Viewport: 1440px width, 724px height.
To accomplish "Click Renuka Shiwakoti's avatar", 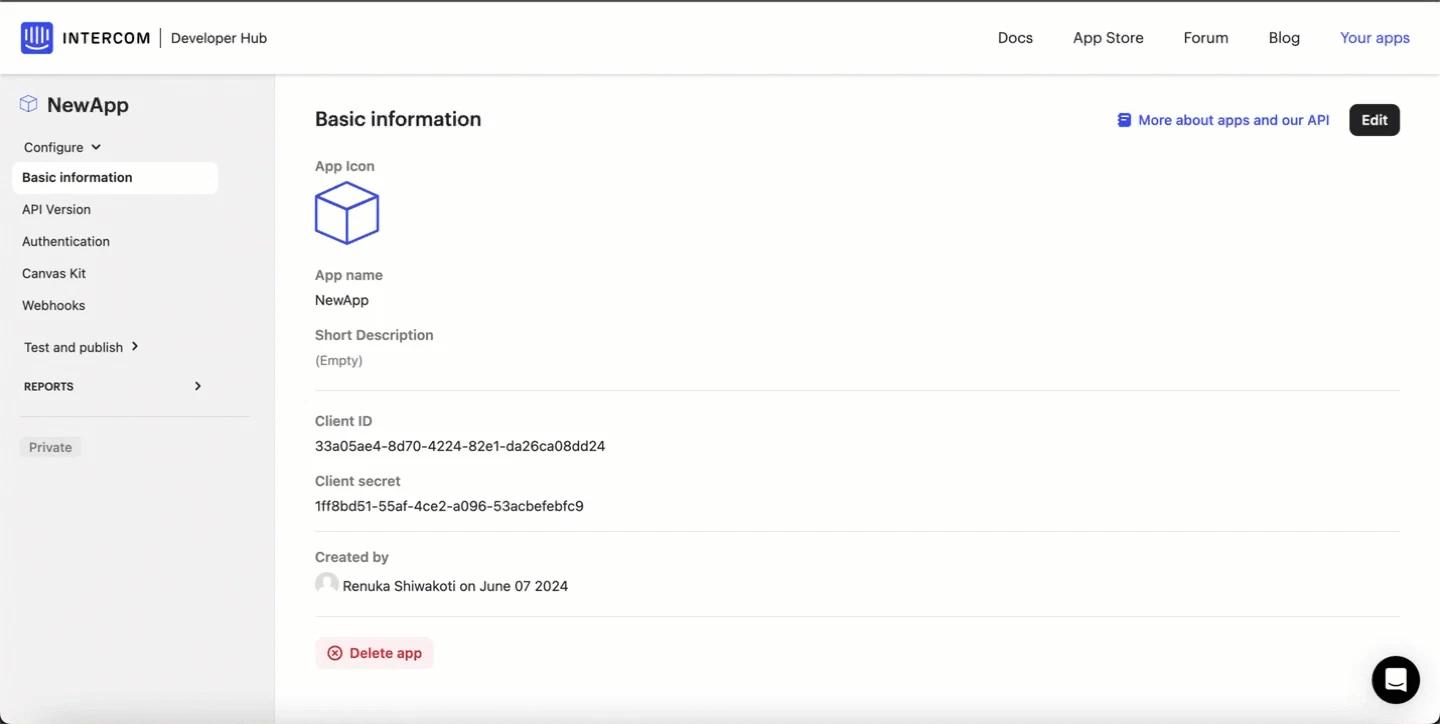I will tap(327, 584).
